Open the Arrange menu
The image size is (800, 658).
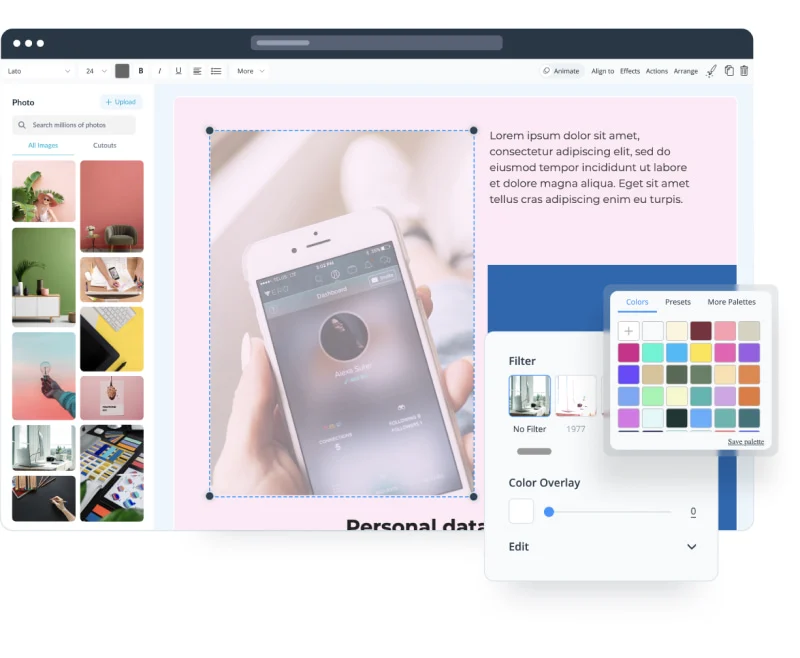tap(685, 71)
